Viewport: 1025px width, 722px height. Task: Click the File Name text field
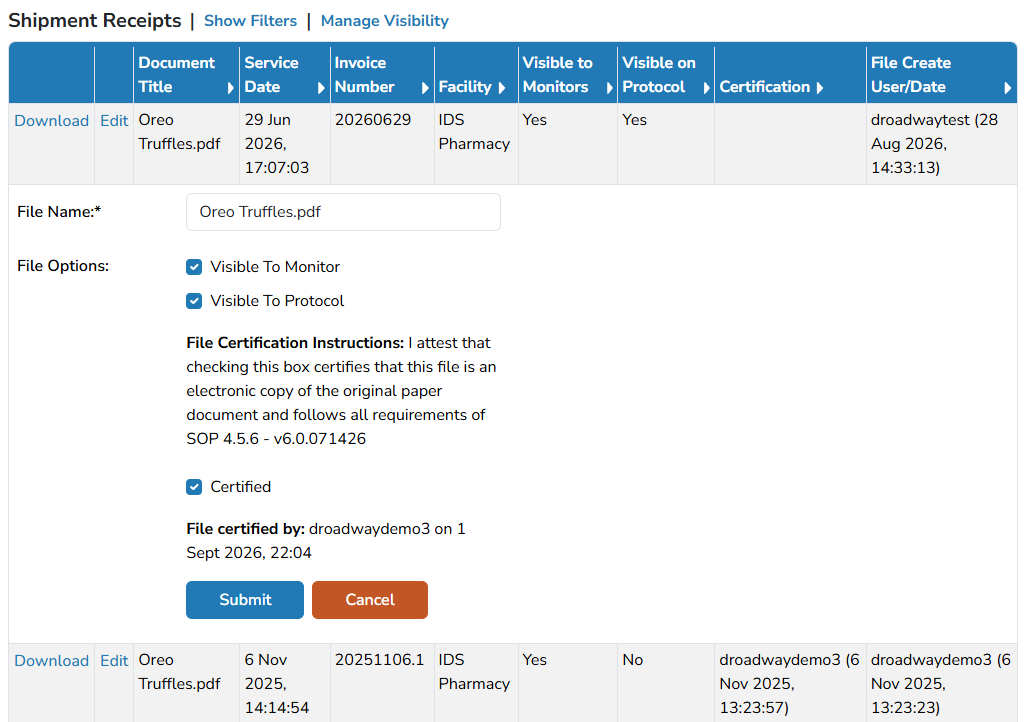tap(343, 212)
